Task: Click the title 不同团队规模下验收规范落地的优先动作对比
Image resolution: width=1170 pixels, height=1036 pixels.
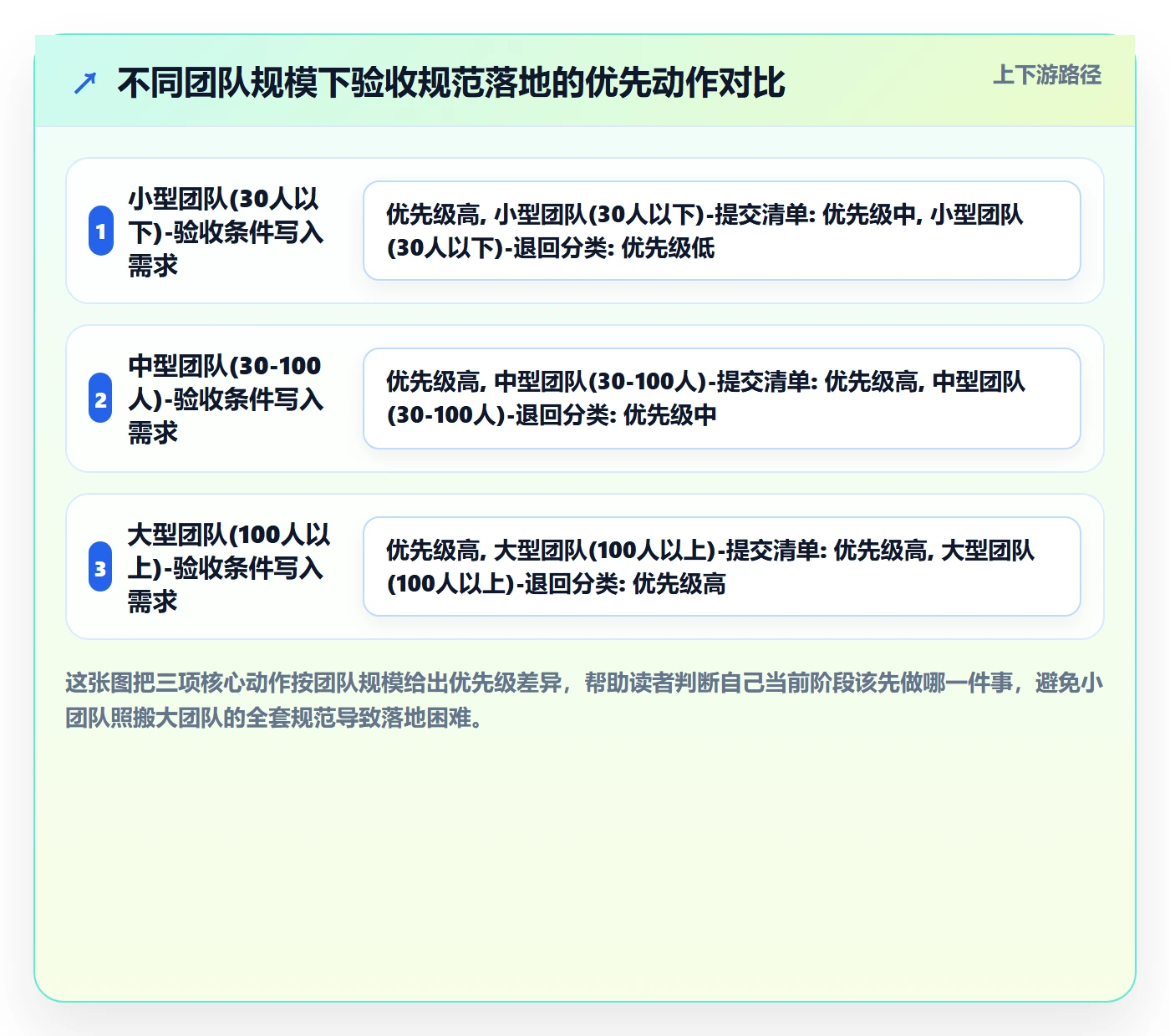Action: coord(451,83)
